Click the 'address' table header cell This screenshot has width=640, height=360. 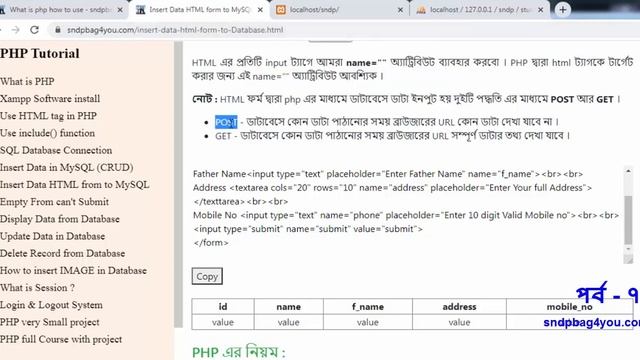point(459,307)
